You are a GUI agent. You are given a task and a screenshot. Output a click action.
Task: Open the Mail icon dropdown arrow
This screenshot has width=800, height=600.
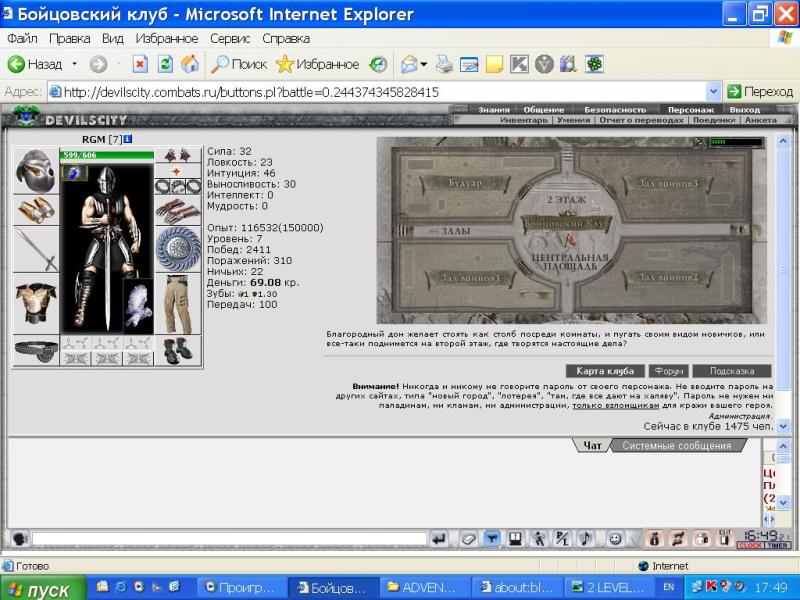coord(423,65)
